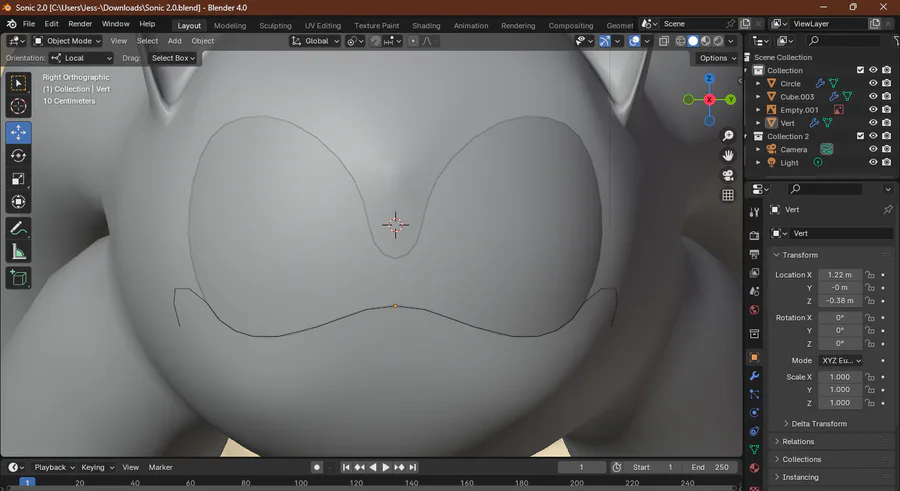Select rendered viewport shading
The height and width of the screenshot is (491, 900).
tap(718, 41)
